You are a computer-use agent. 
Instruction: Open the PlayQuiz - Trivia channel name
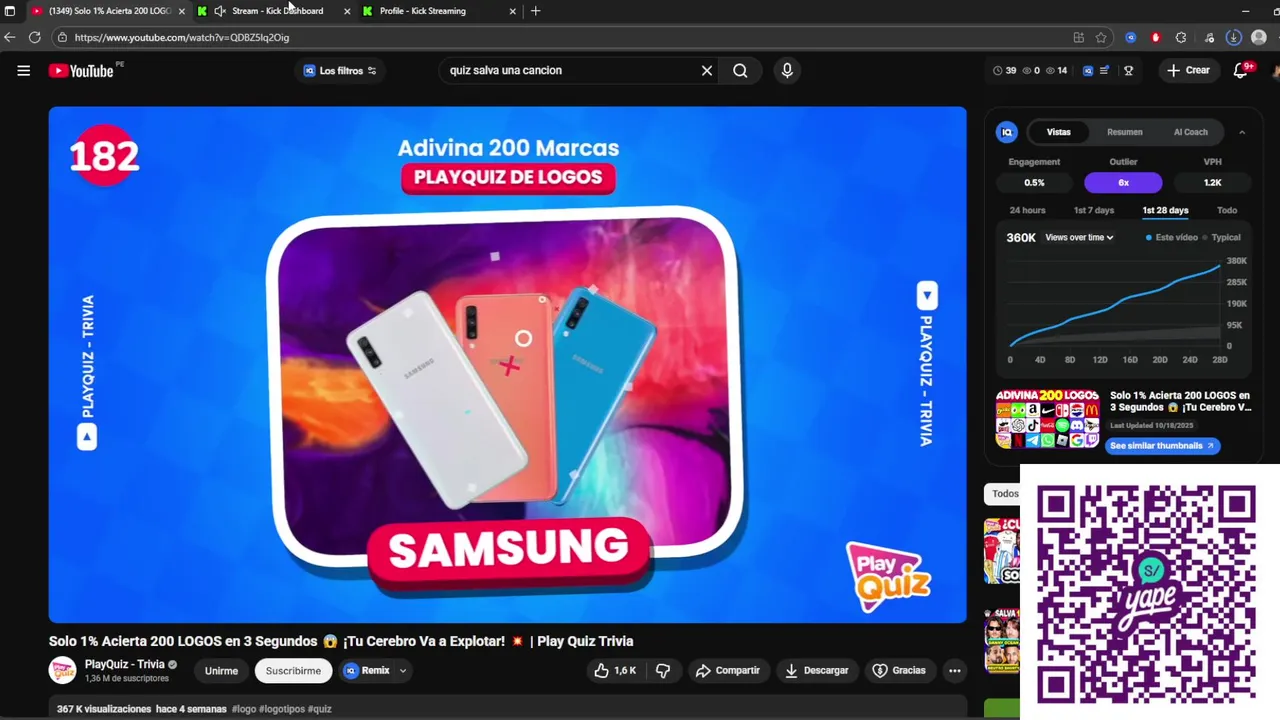click(x=124, y=664)
